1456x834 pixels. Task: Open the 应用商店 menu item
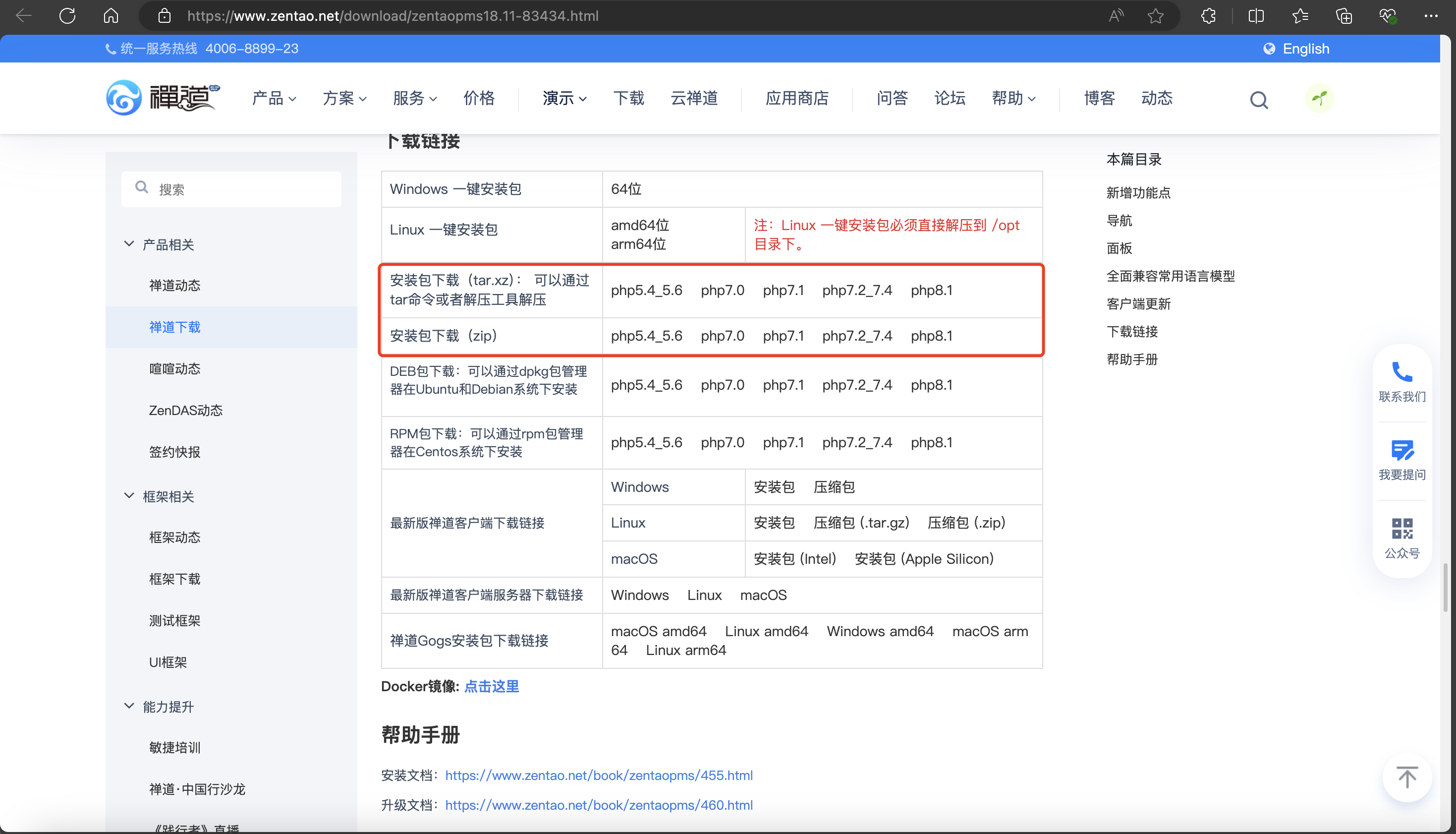click(797, 99)
